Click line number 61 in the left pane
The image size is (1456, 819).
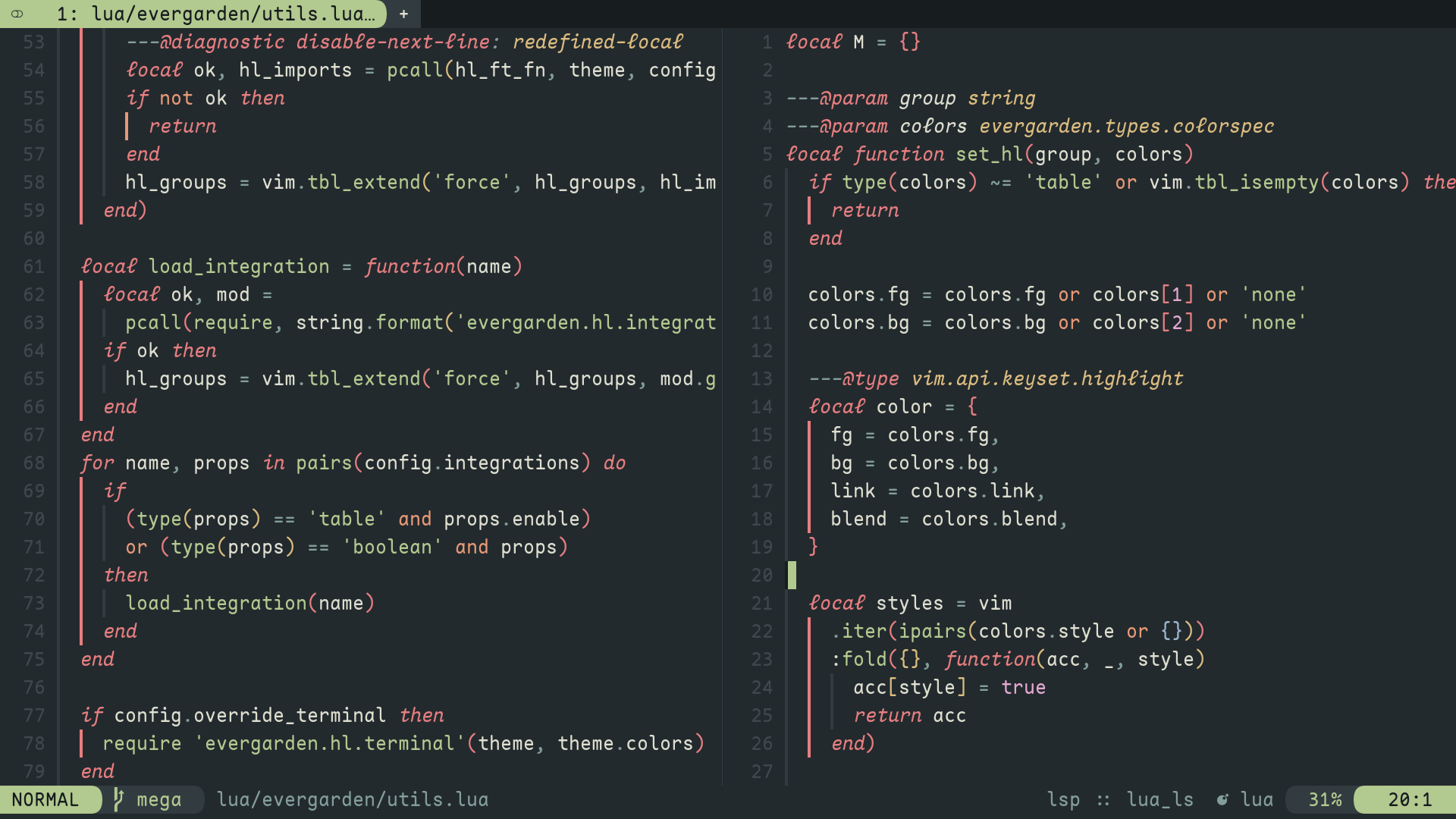pyautogui.click(x=33, y=267)
